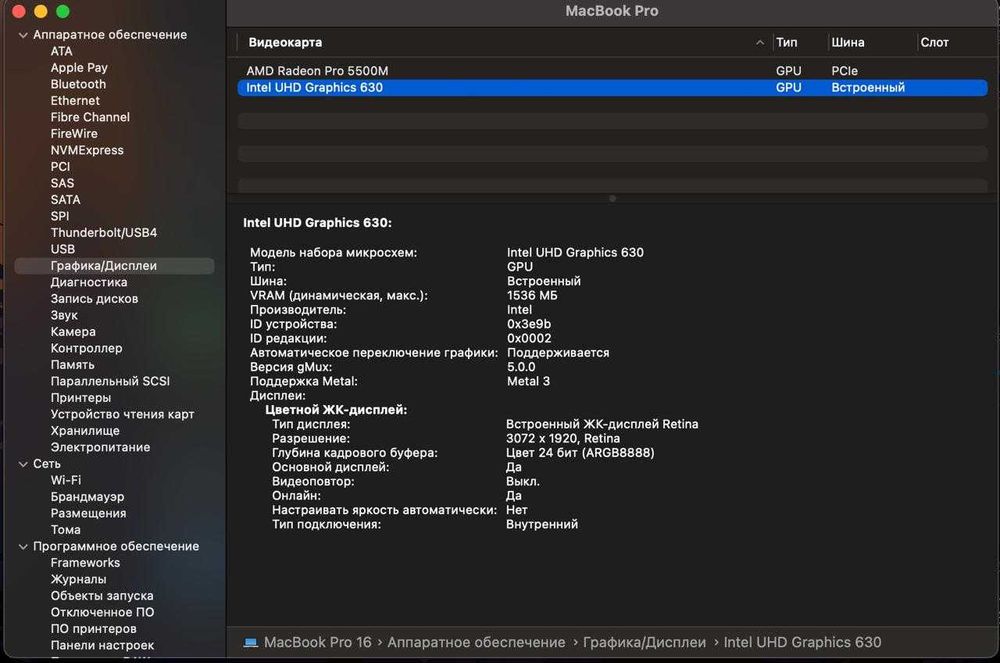
Task: Click the resolution value 3072 x 1920, Retina
Action: click(562, 439)
